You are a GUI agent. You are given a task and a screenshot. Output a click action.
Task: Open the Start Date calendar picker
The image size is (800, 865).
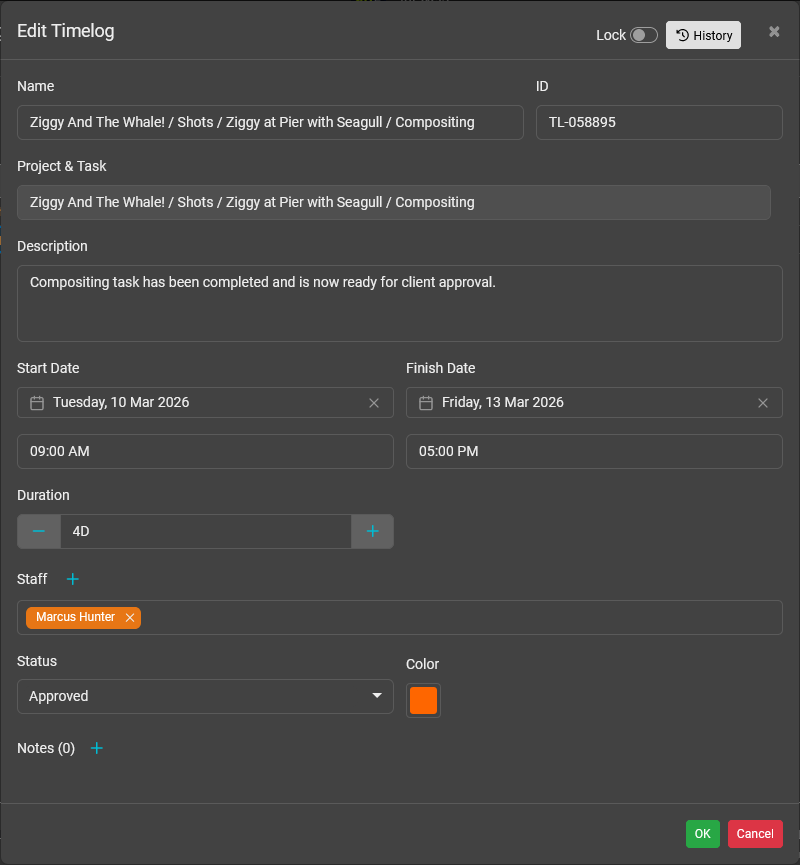click(37, 403)
